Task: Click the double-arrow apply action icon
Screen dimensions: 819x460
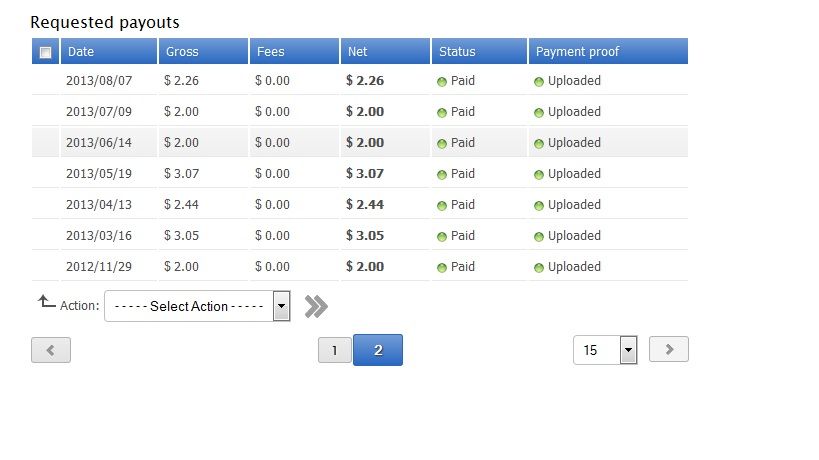Action: (316, 306)
